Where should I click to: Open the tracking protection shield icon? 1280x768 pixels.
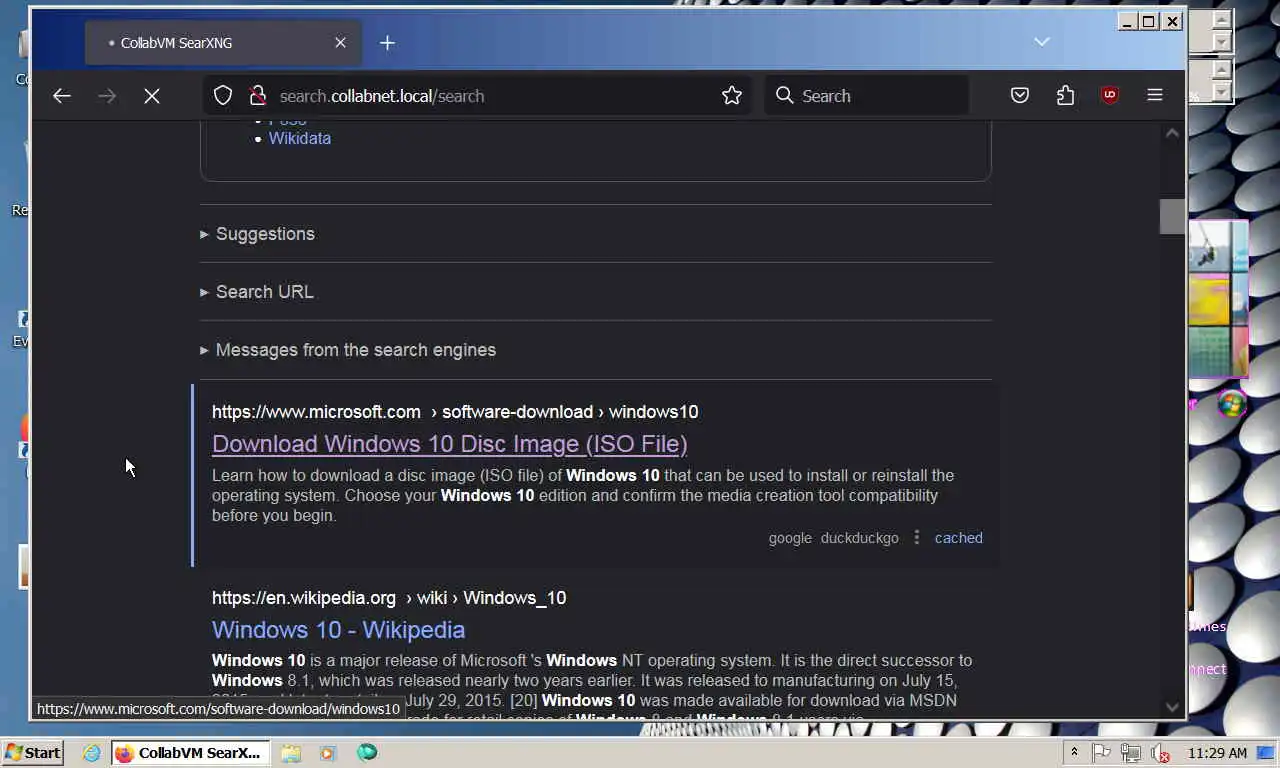point(223,96)
